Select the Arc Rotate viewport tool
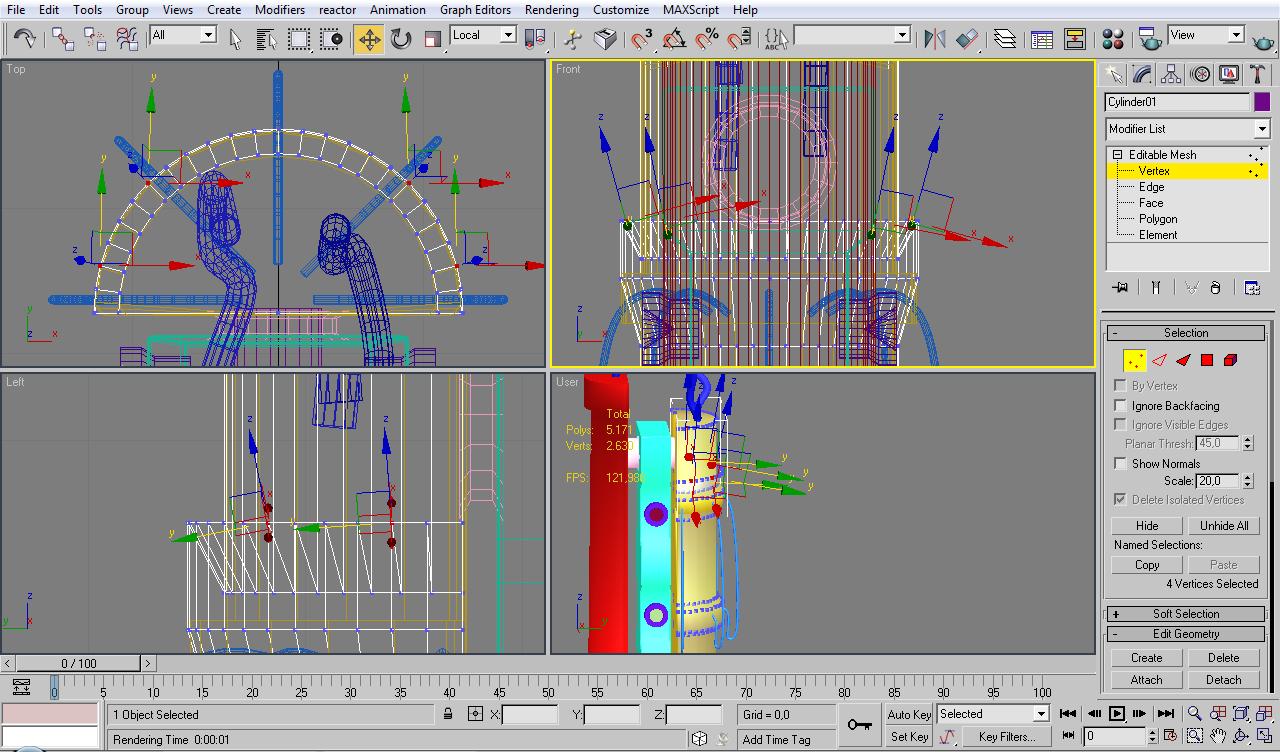The height and width of the screenshot is (752, 1280). (1241, 736)
